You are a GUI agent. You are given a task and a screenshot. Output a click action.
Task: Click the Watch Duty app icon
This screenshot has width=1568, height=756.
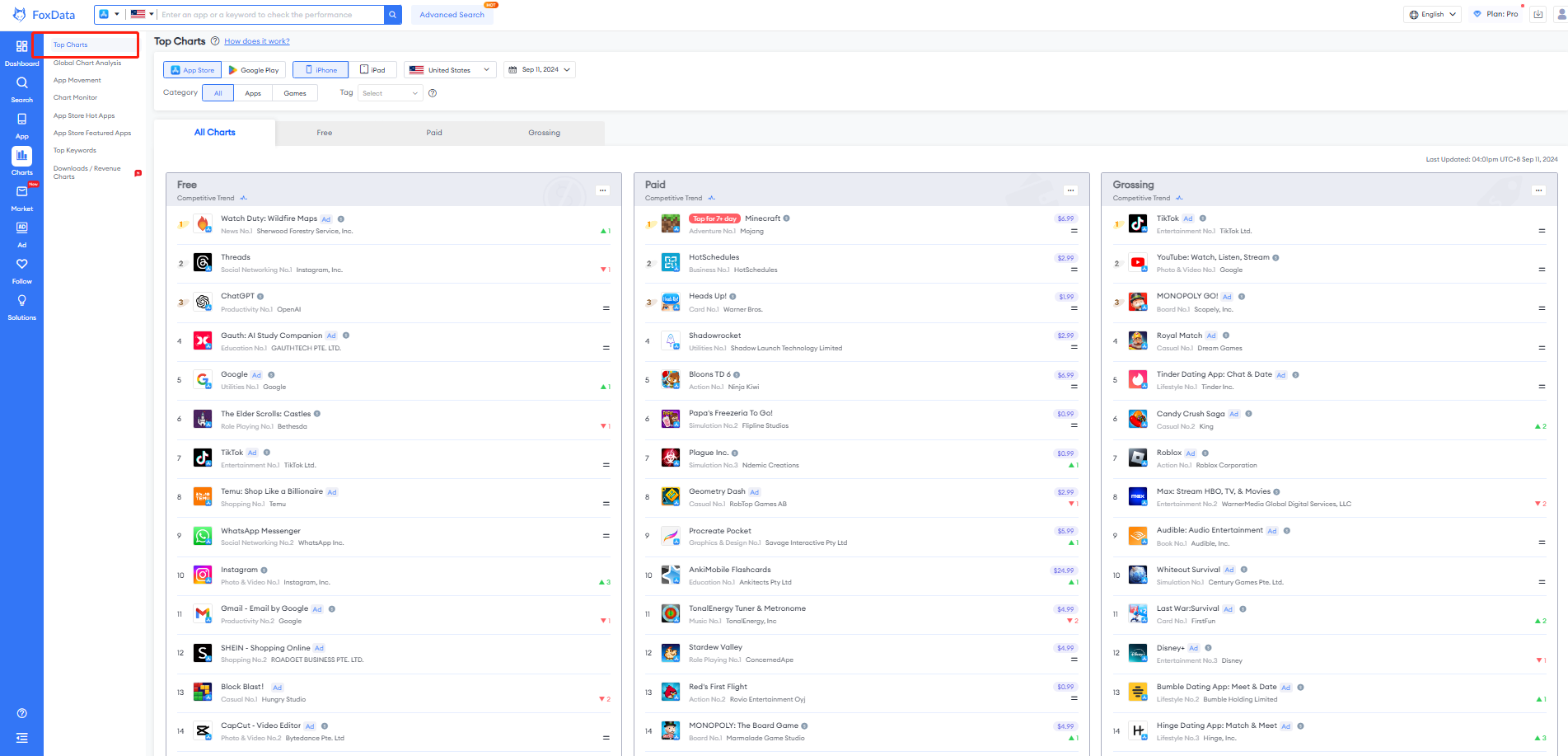(x=203, y=223)
